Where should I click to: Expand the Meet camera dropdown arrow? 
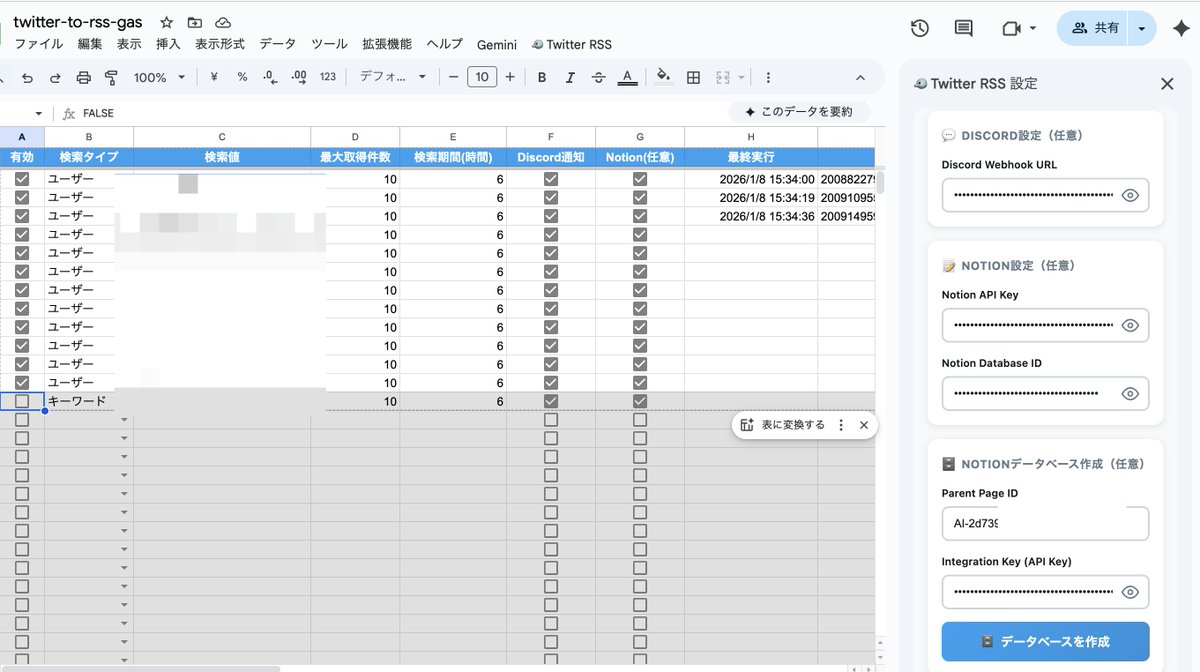(x=1033, y=28)
